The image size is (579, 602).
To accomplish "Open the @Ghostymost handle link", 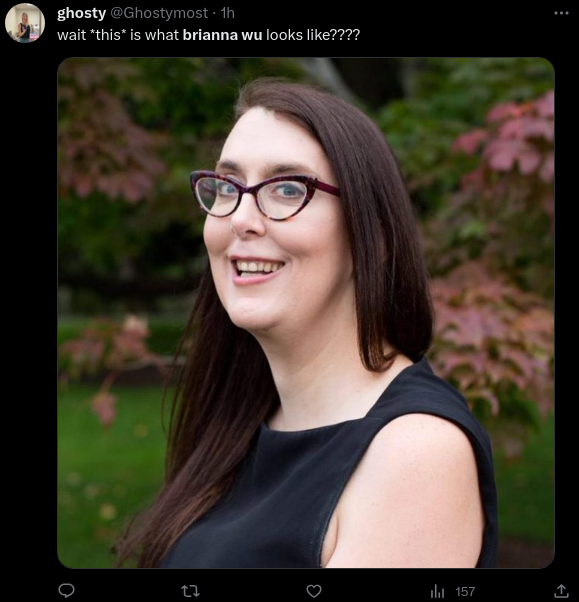I will pyautogui.click(x=159, y=13).
